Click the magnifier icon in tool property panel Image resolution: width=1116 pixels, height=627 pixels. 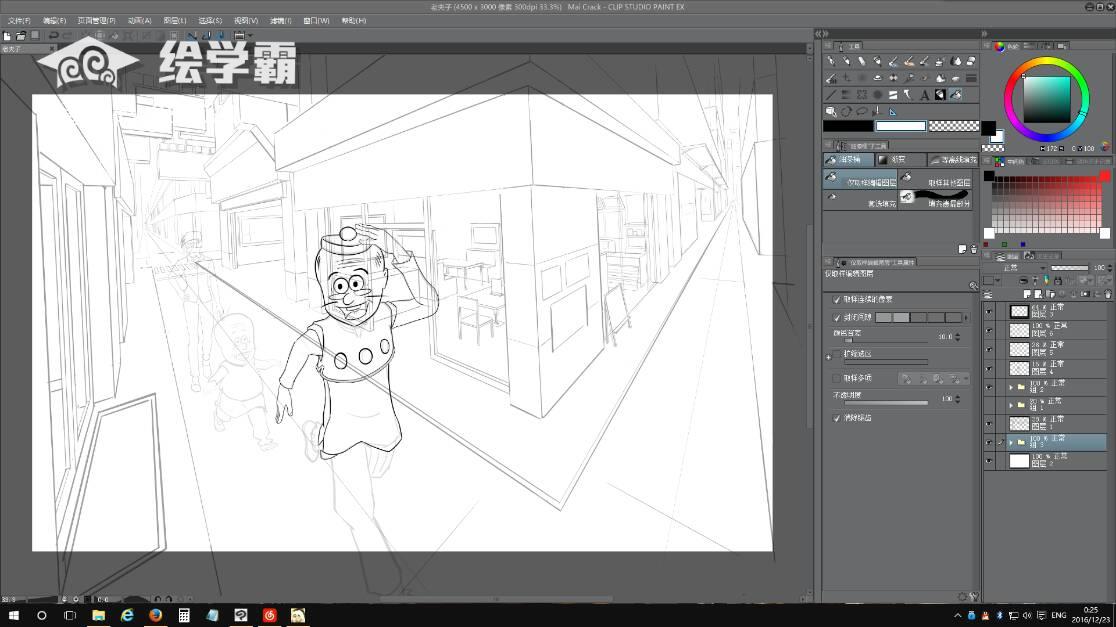pyautogui.click(x=973, y=286)
